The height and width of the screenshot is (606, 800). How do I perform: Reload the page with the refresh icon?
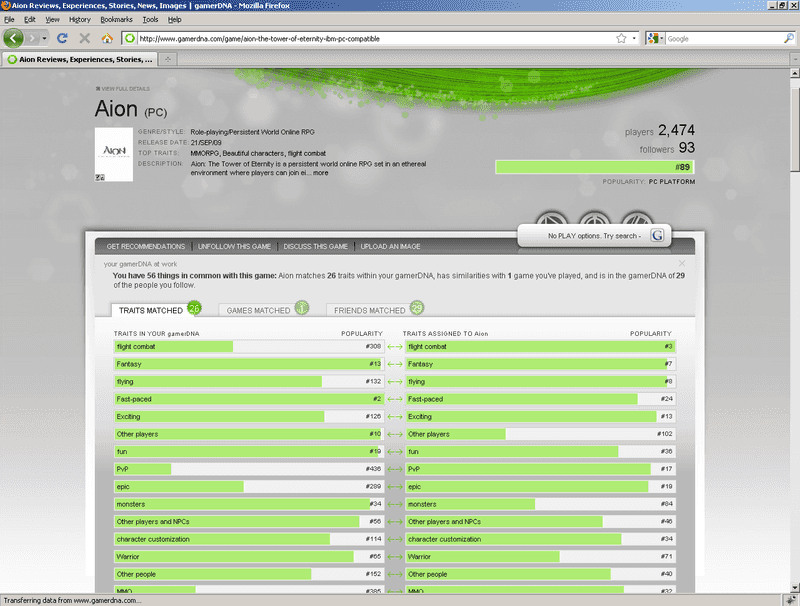(62, 38)
